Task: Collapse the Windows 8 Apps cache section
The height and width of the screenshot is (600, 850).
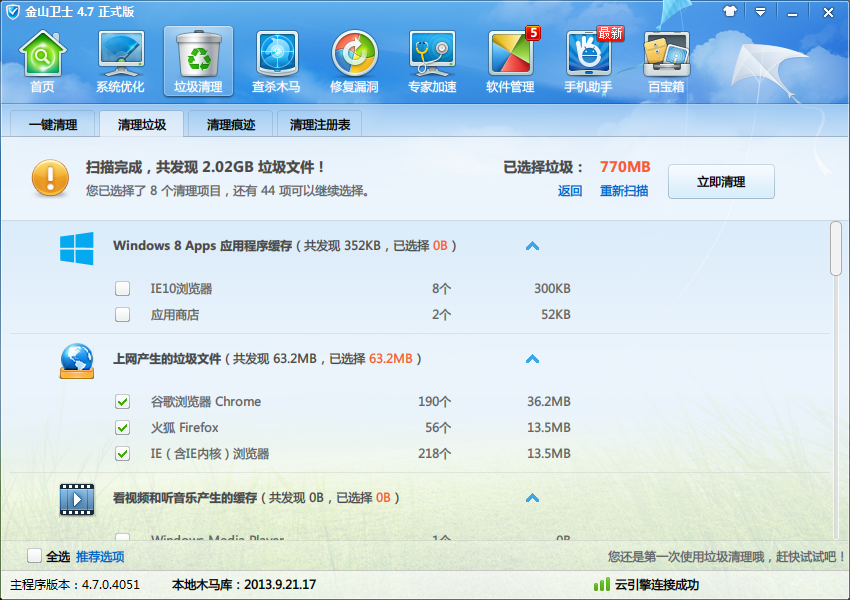Action: [x=532, y=246]
